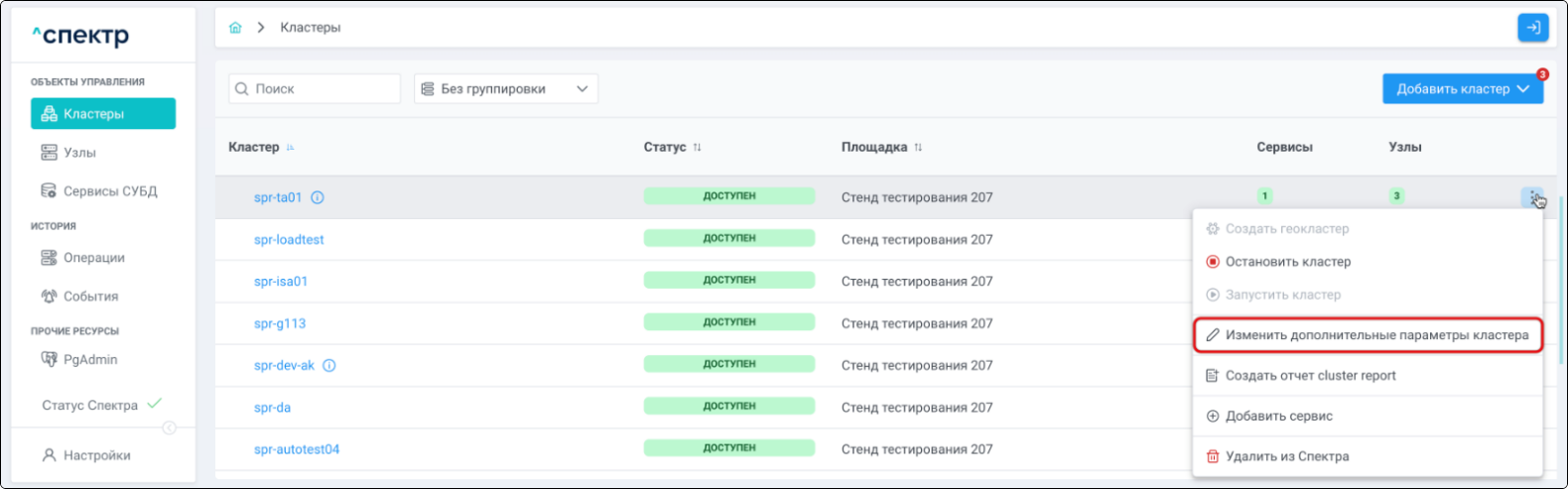Select Остановить кластер from context menu

(1287, 262)
